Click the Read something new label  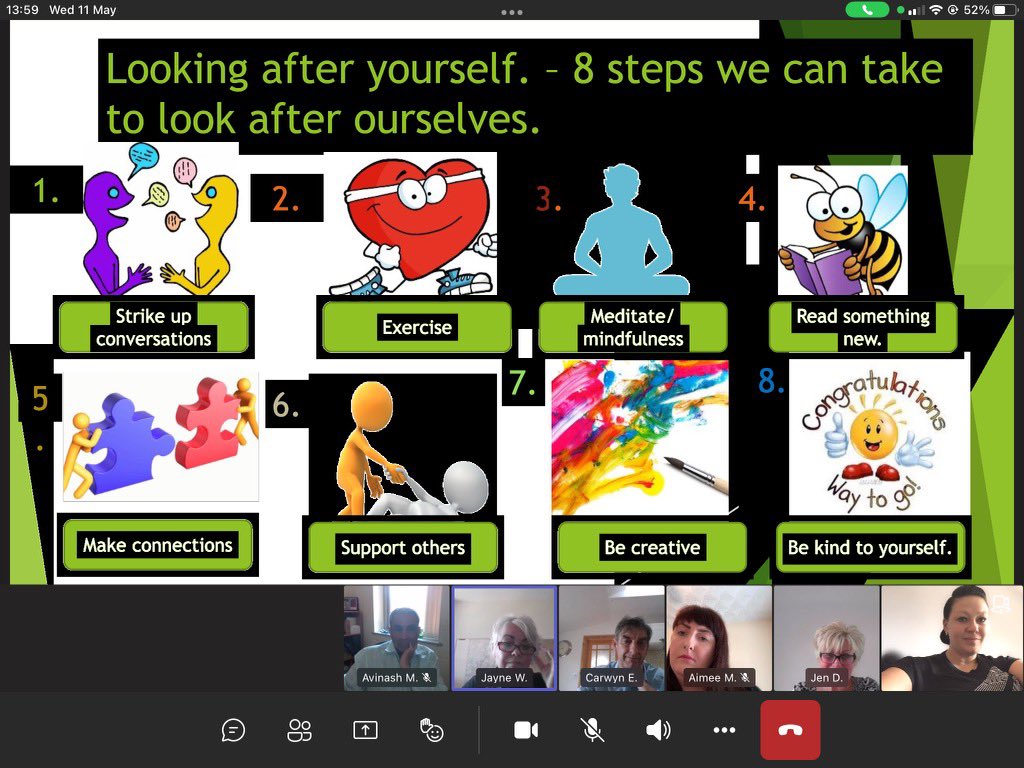tap(863, 327)
